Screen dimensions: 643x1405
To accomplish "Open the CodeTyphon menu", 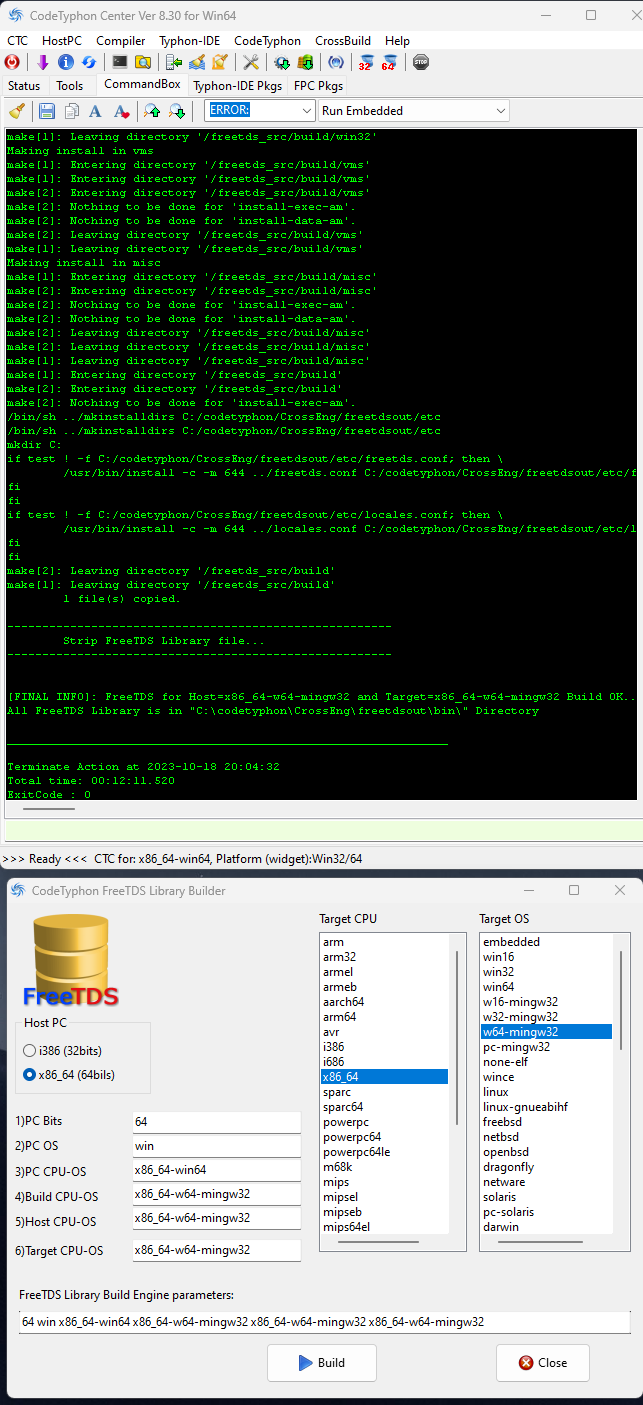I will 267,41.
